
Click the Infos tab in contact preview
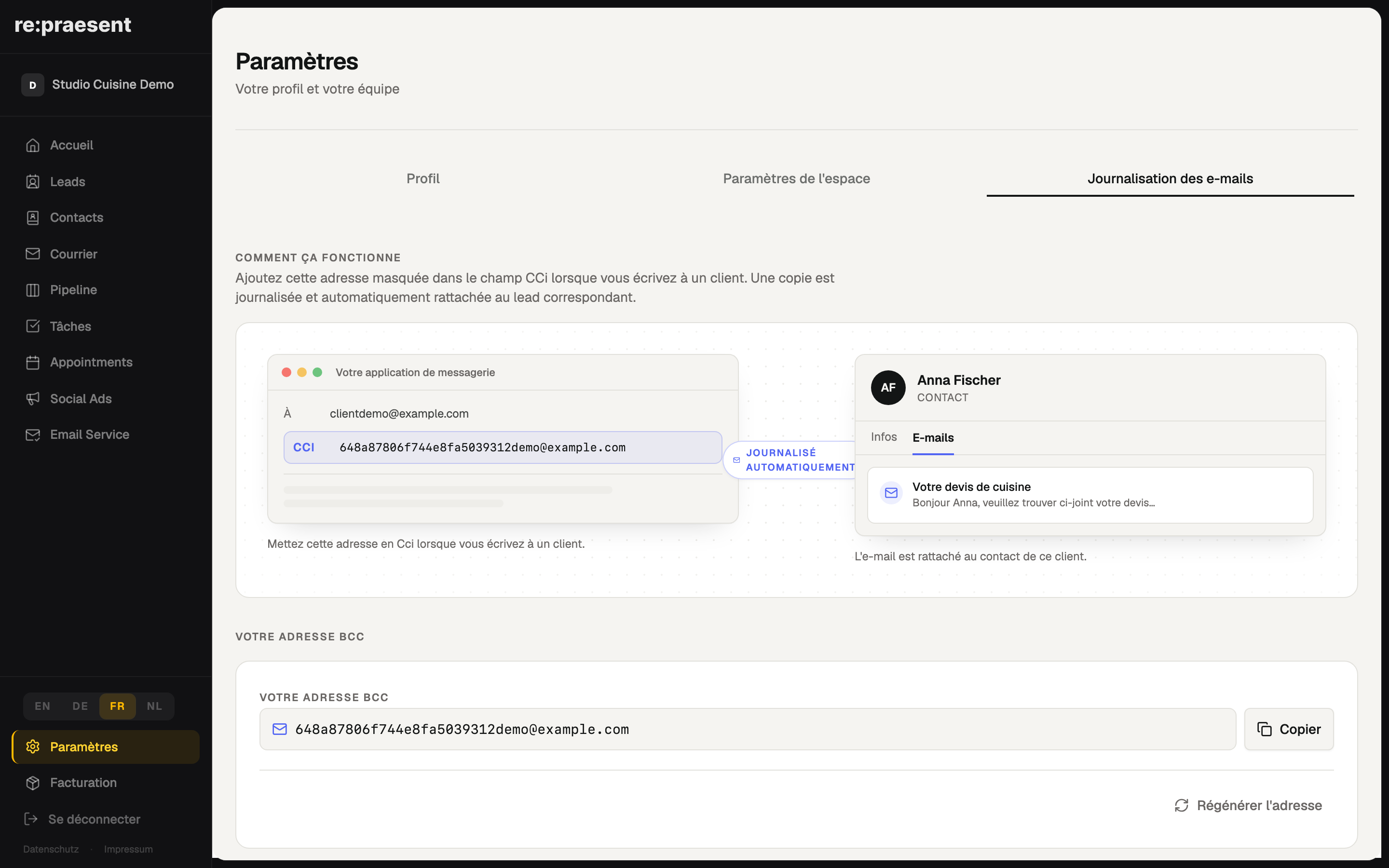coord(884,437)
